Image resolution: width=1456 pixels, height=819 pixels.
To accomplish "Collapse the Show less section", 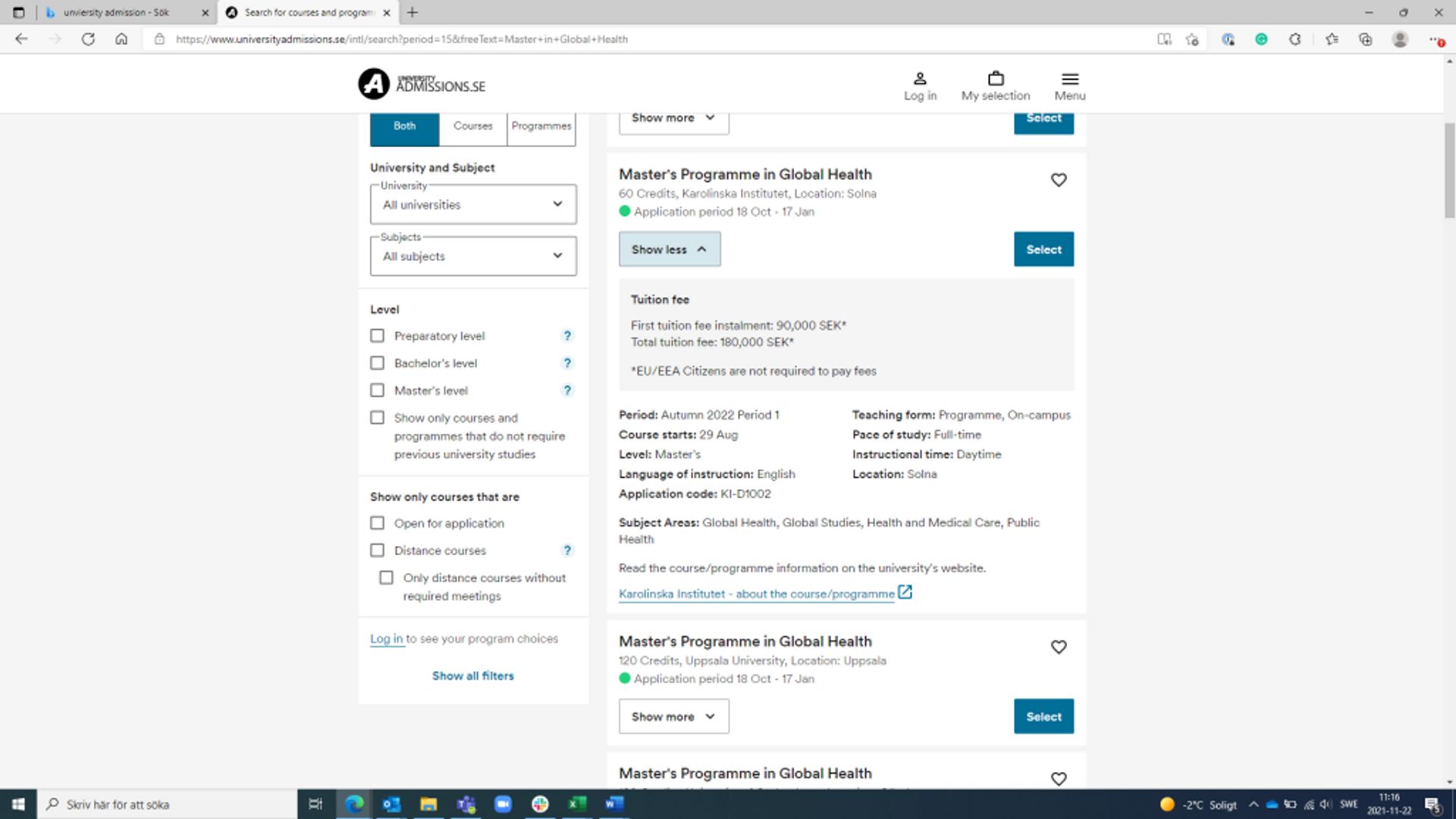I will [668, 249].
